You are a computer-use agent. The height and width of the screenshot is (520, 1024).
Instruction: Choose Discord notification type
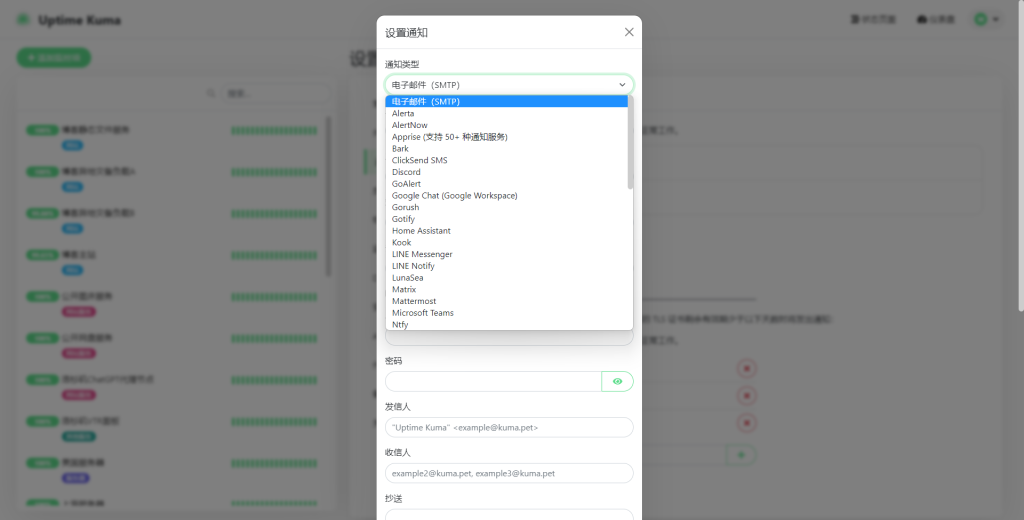(x=506, y=172)
